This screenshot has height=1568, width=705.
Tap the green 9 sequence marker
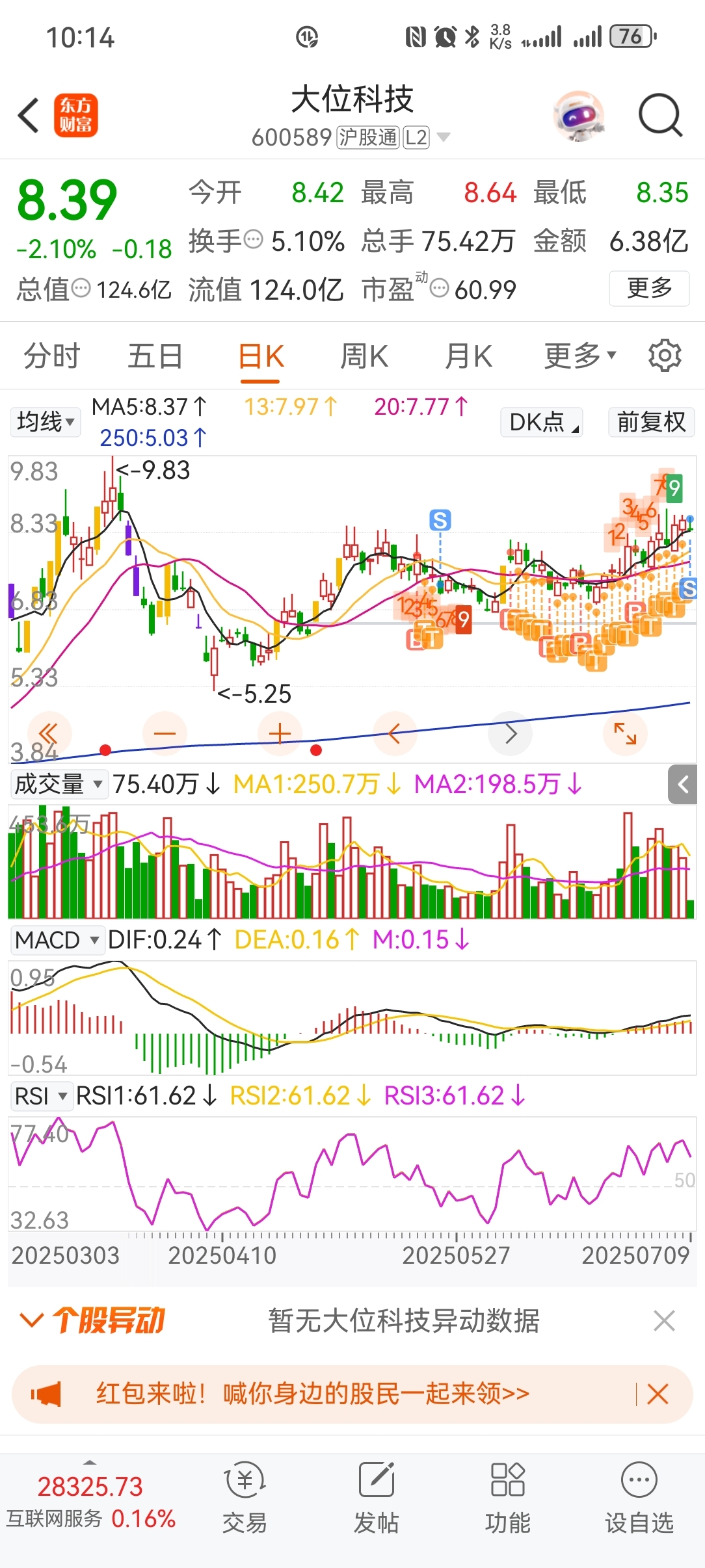coord(674,488)
